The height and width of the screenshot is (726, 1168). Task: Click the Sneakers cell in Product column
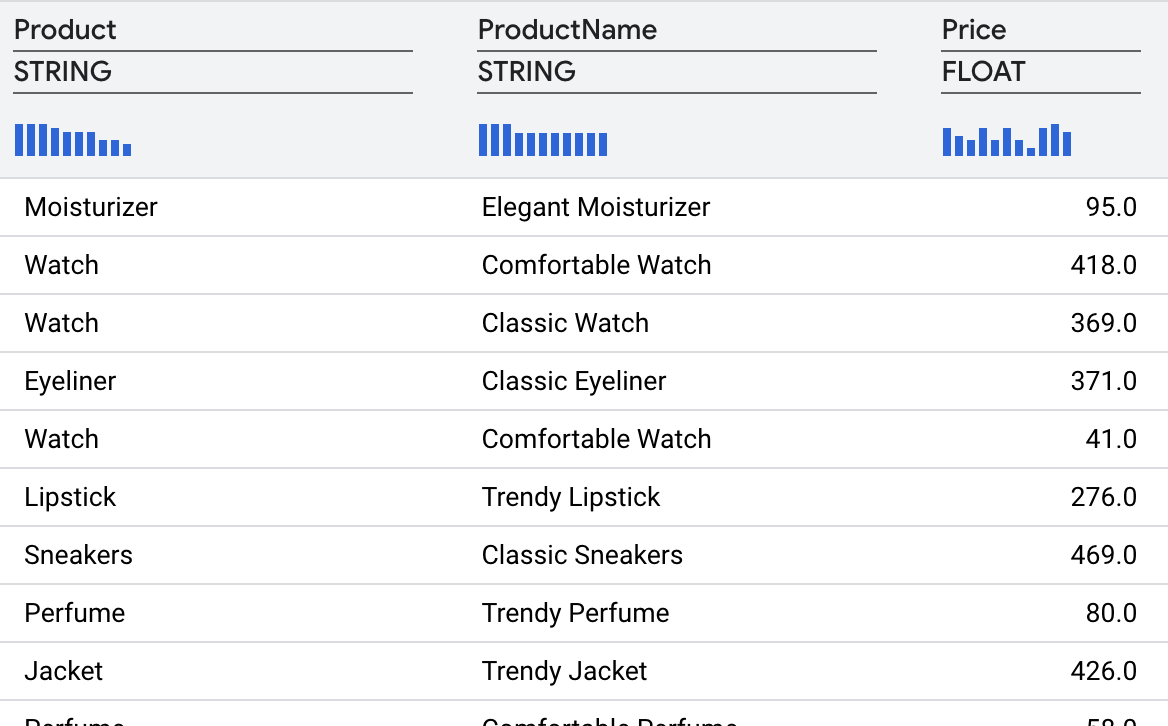pyautogui.click(x=78, y=555)
